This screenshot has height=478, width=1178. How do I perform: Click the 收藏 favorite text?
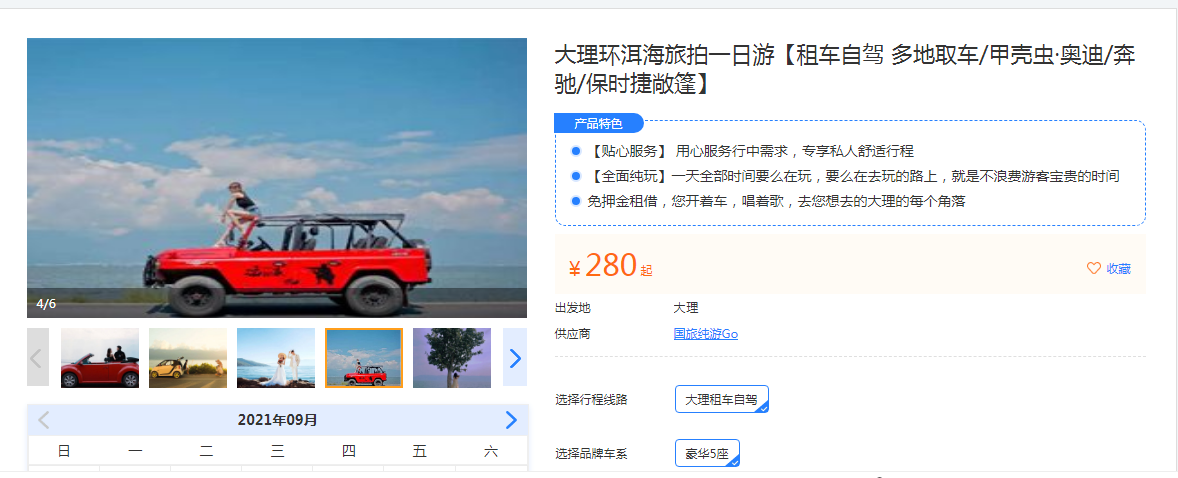pyautogui.click(x=1119, y=268)
